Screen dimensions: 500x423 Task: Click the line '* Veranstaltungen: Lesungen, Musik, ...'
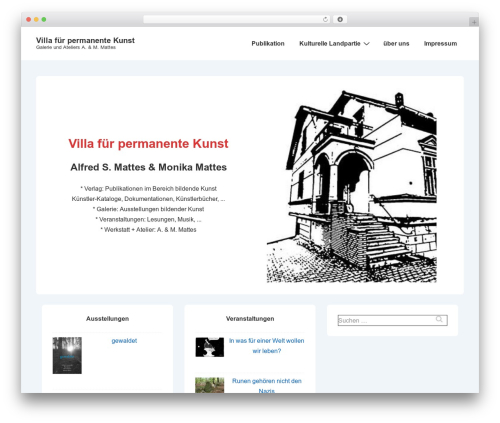[148, 219]
